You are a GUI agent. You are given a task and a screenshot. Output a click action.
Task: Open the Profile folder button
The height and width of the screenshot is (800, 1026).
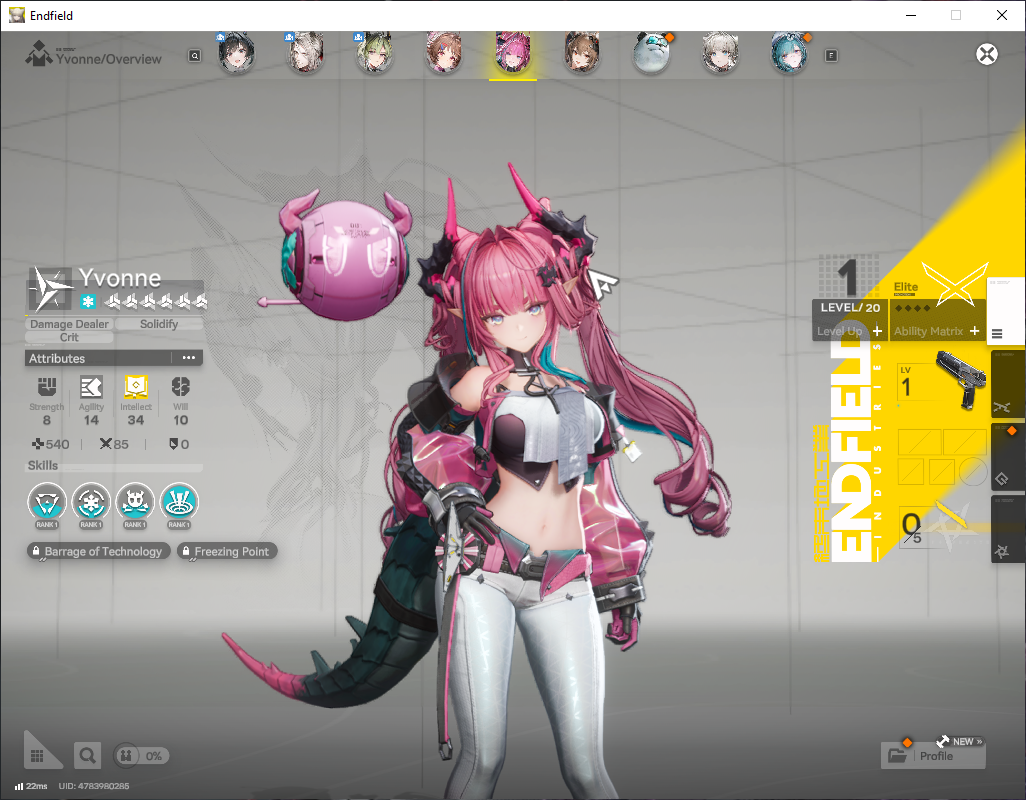tap(933, 756)
